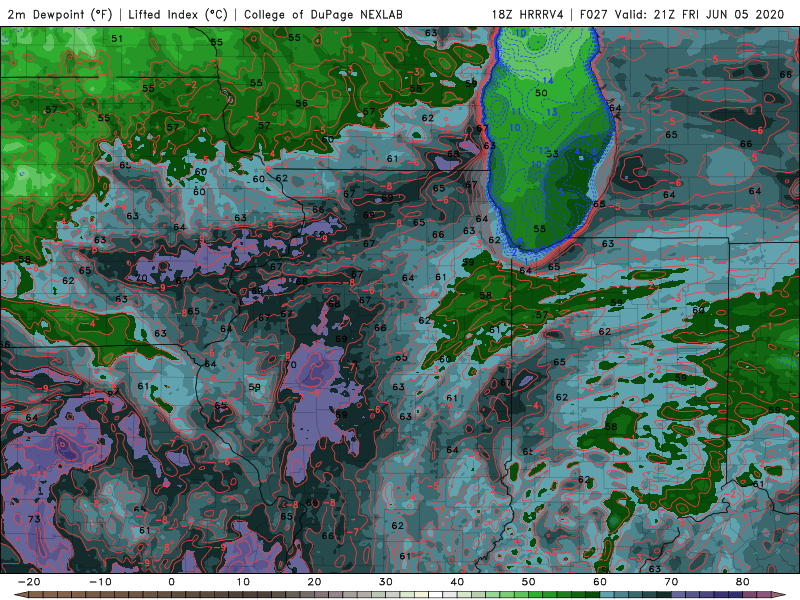Click the '2m Dewpoint (°F)' title text
800x600 pixels.
pyautogui.click(x=60, y=15)
